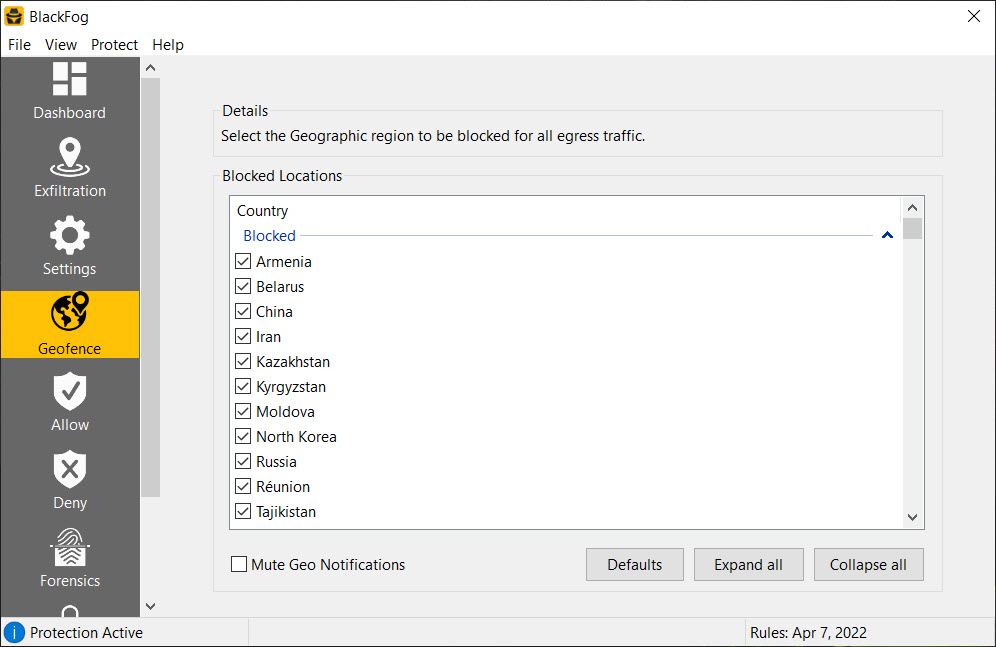Select the North Korea country name
The image size is (996, 647).
[296, 437]
